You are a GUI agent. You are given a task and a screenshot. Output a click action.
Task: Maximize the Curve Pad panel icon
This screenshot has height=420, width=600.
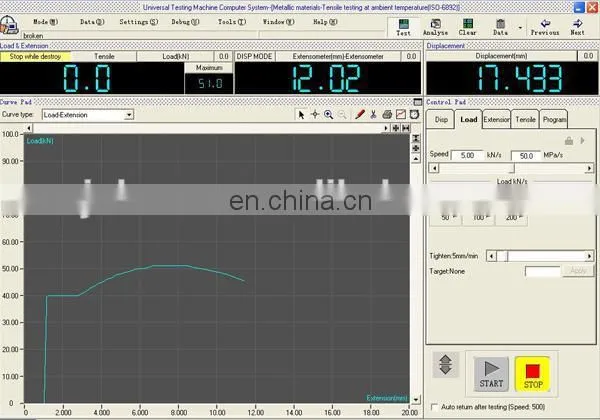click(x=417, y=102)
